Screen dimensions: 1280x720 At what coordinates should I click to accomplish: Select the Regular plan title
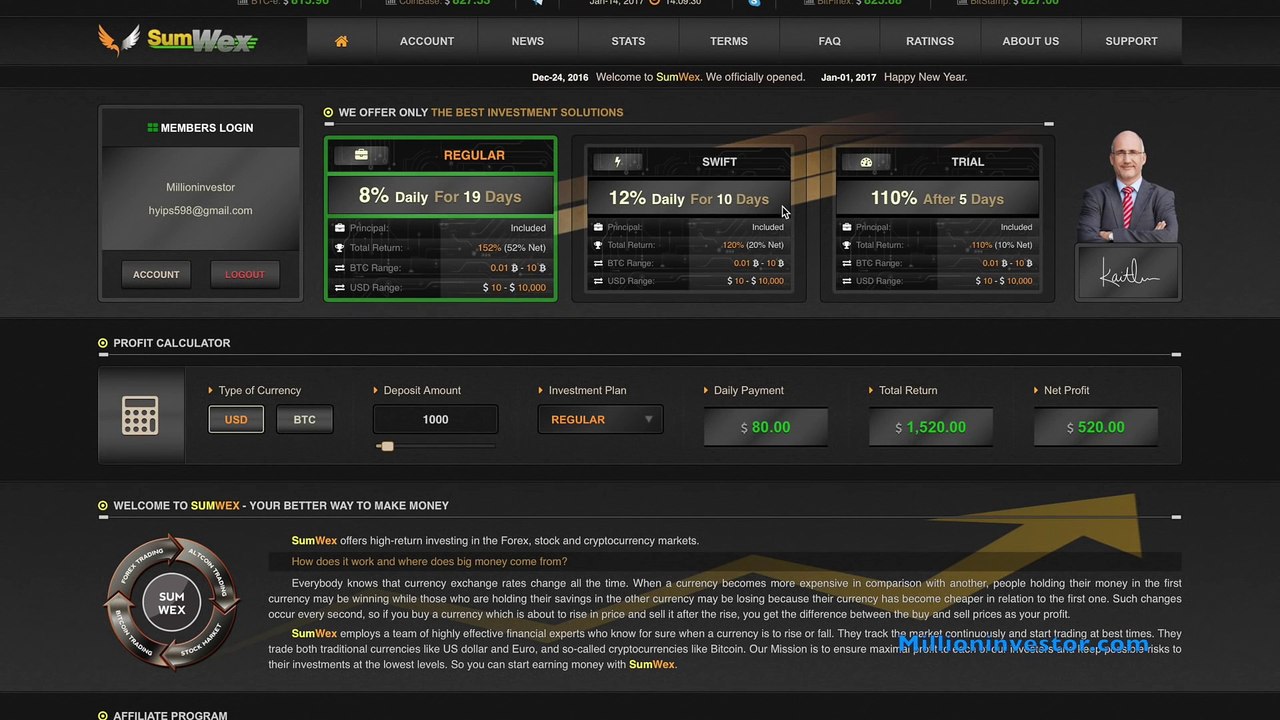(474, 155)
